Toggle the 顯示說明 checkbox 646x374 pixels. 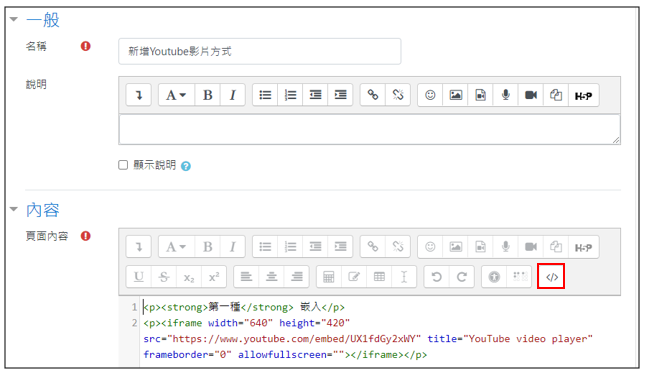tap(123, 165)
